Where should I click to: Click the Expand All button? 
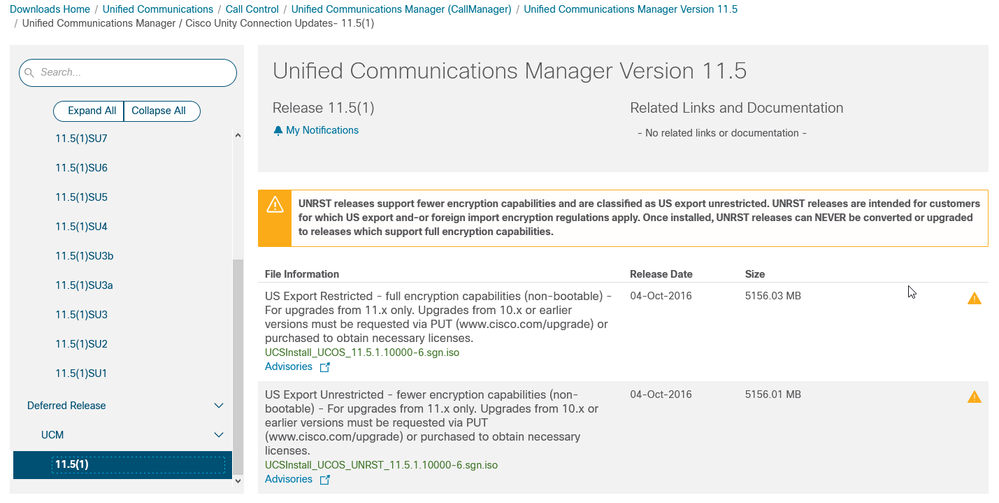coord(89,111)
